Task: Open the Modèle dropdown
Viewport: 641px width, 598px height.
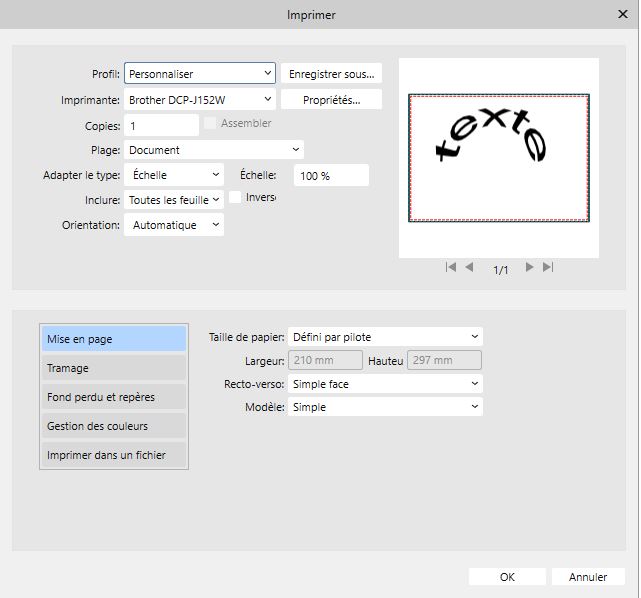Action: pos(385,407)
